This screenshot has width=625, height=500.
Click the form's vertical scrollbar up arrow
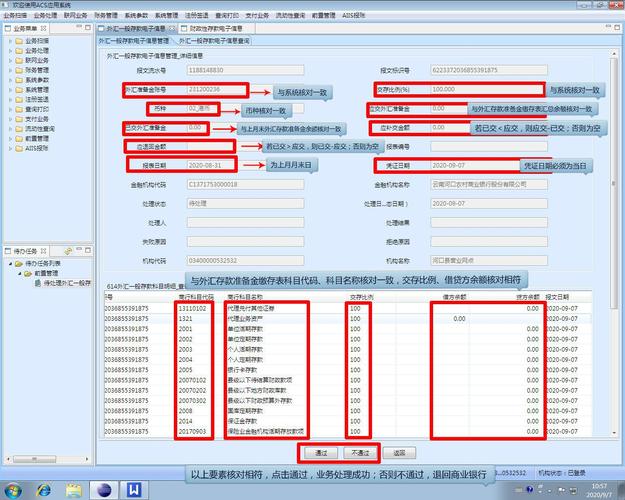coord(615,55)
